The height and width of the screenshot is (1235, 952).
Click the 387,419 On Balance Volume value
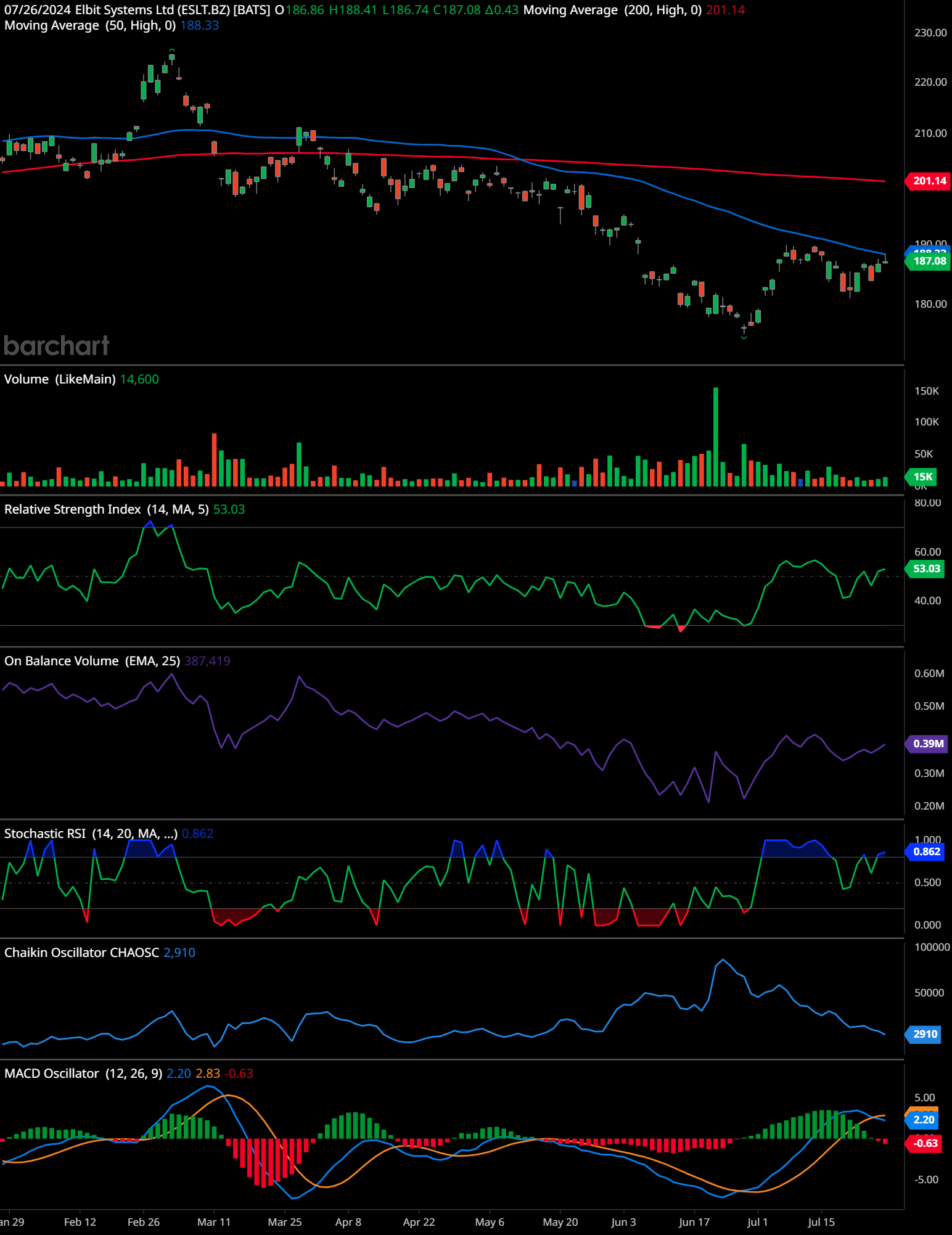point(207,661)
